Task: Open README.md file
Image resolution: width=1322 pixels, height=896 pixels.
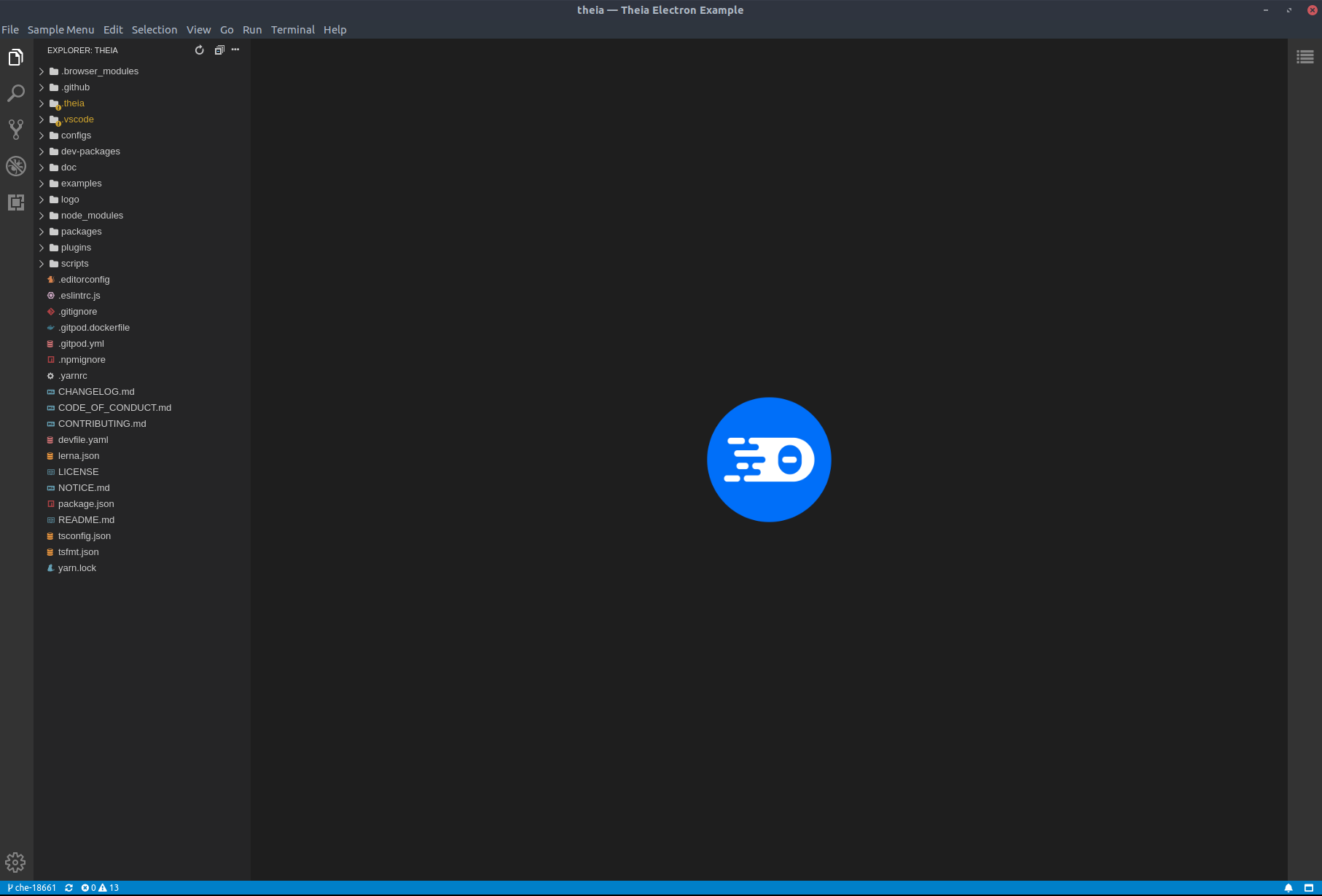Action: click(x=142, y=520)
